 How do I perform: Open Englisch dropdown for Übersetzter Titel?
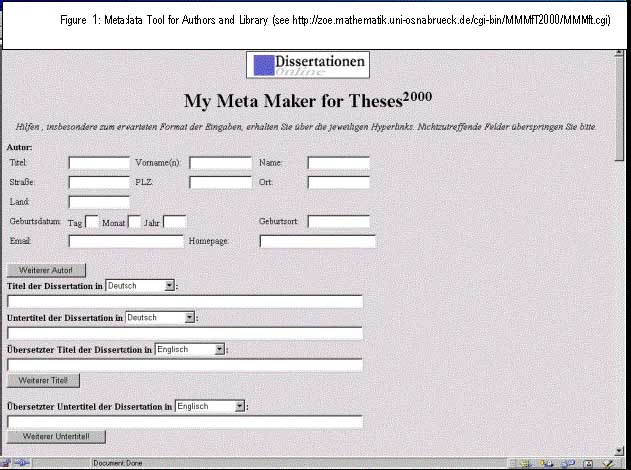tap(190, 349)
